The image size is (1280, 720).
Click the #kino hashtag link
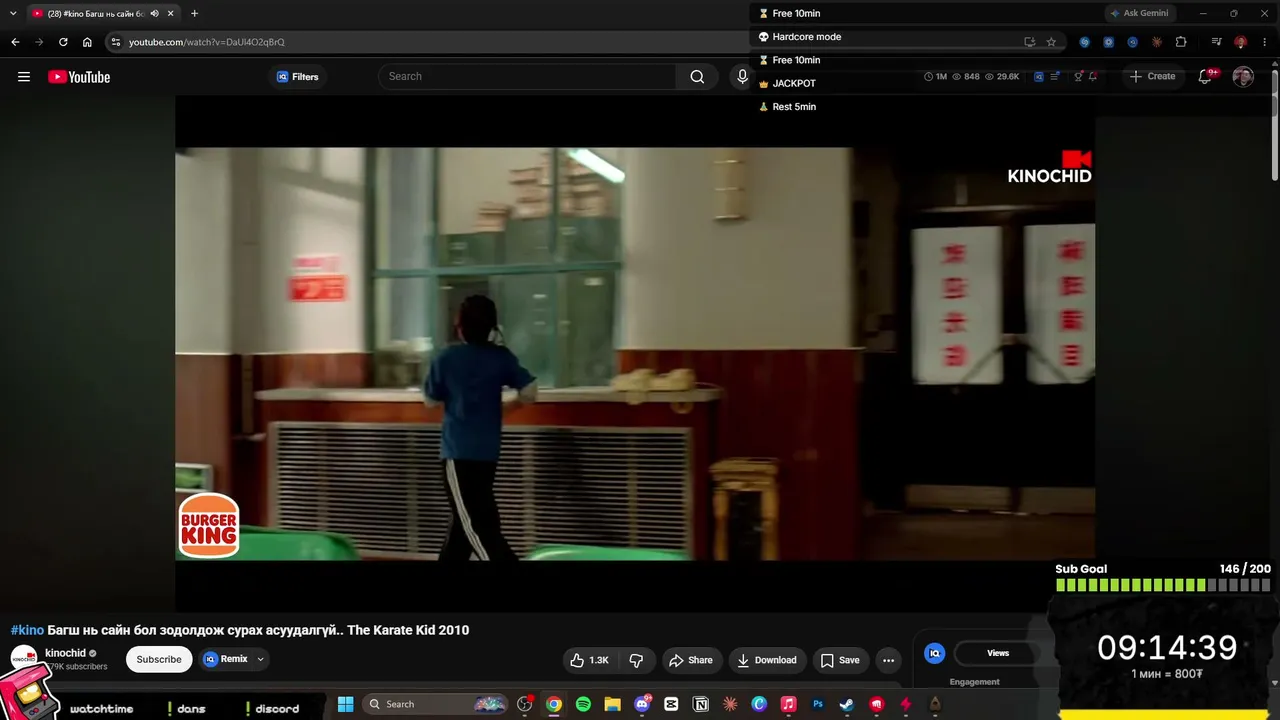(x=27, y=630)
